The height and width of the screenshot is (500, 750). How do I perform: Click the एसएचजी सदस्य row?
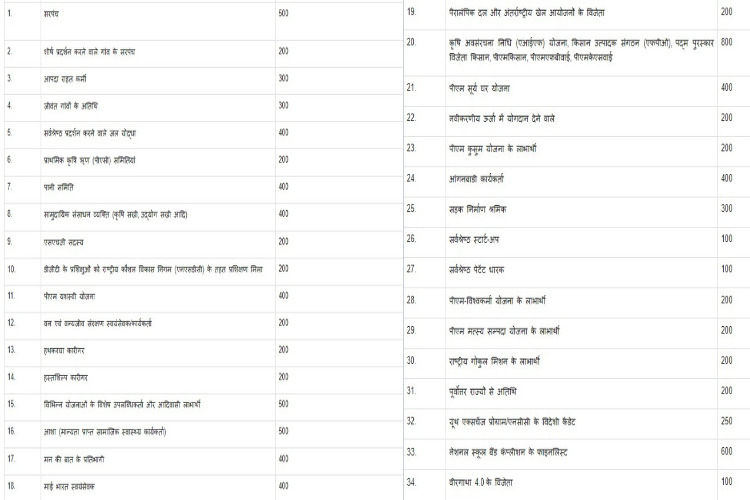(203, 244)
